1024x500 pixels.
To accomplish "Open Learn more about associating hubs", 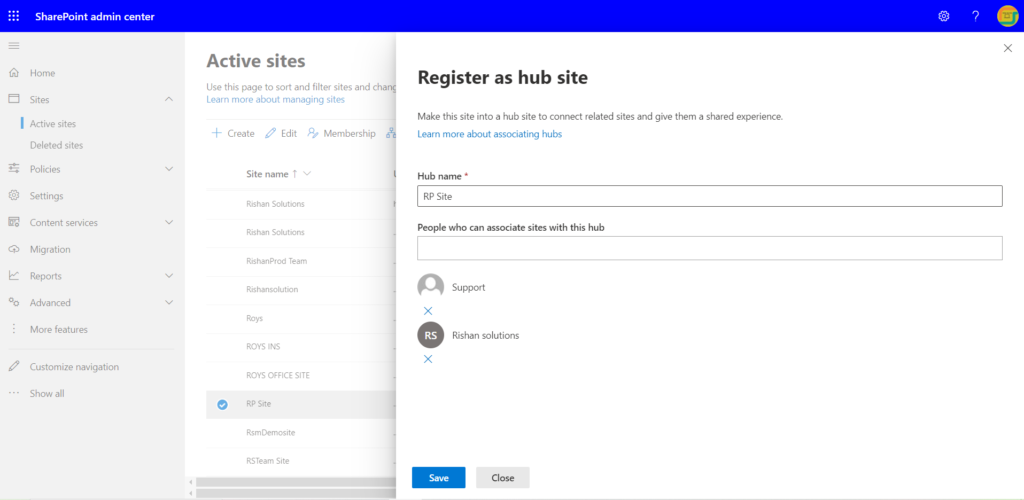I will (490, 134).
